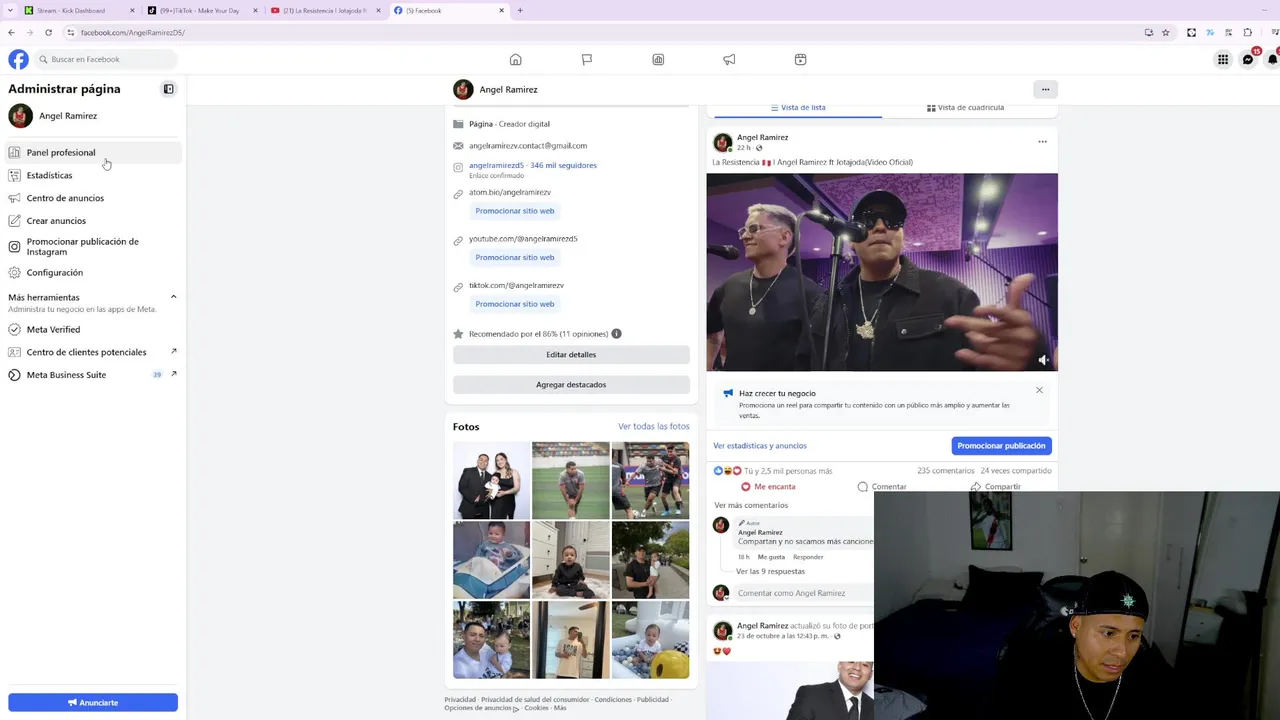1280x720 pixels.
Task: Play the La Resistencia video post
Action: click(x=882, y=272)
